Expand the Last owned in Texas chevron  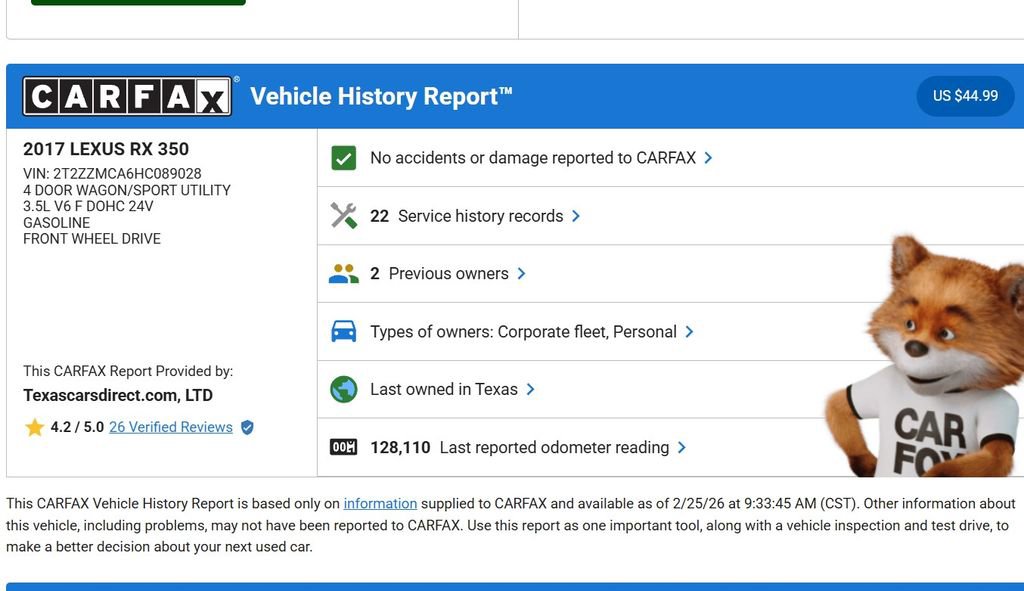point(530,389)
